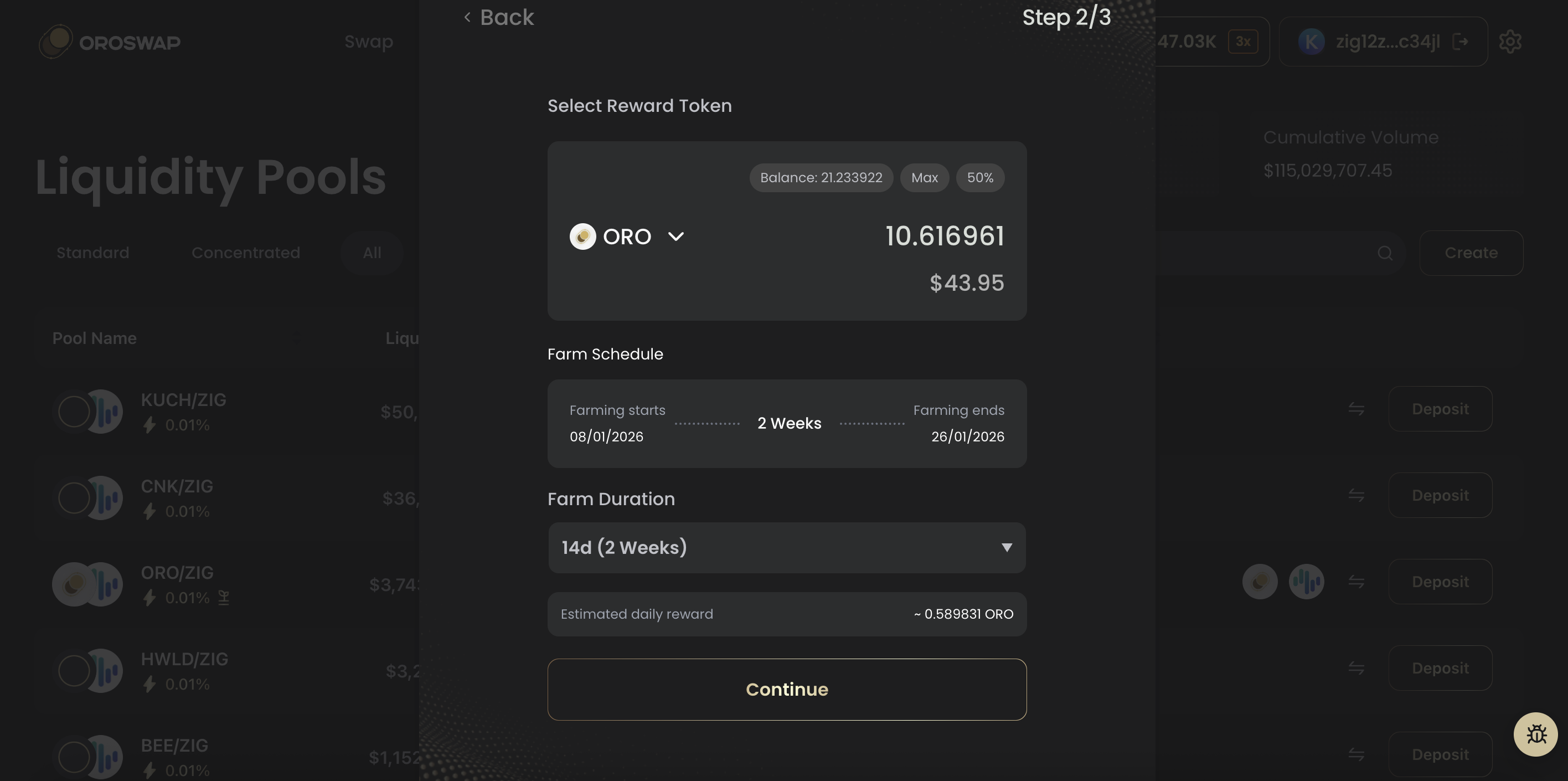Click the amount field showing 10.616961

(944, 236)
